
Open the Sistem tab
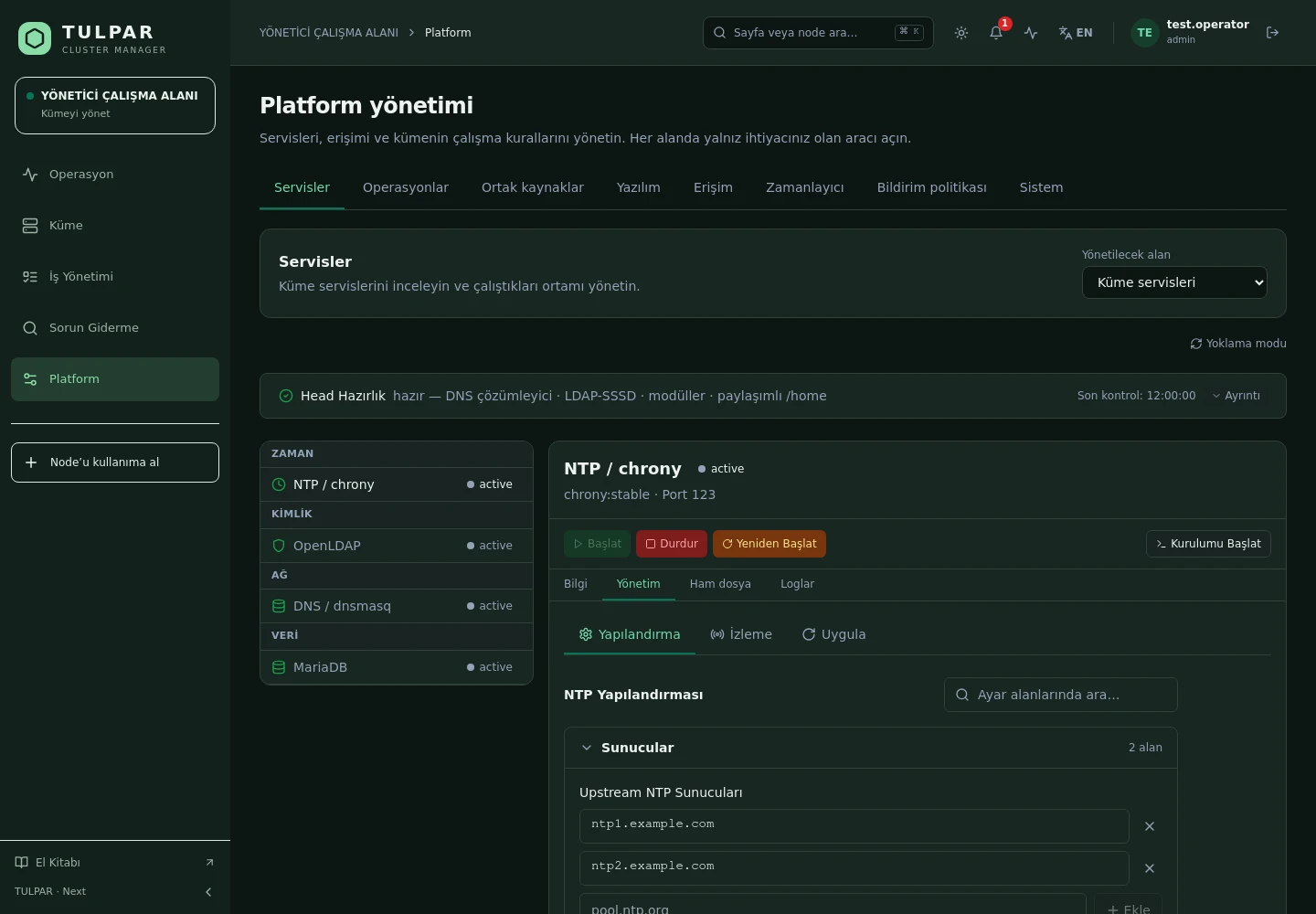(x=1041, y=187)
